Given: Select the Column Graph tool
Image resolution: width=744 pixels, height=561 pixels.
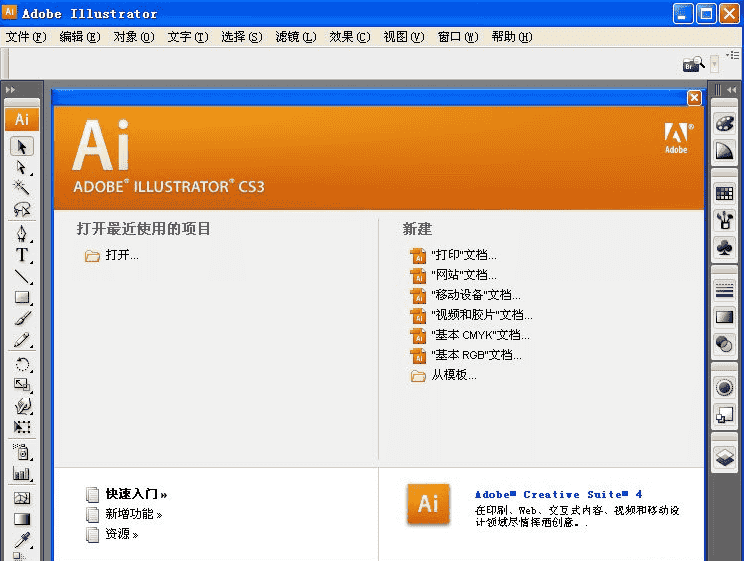Looking at the screenshot, I should [22, 473].
